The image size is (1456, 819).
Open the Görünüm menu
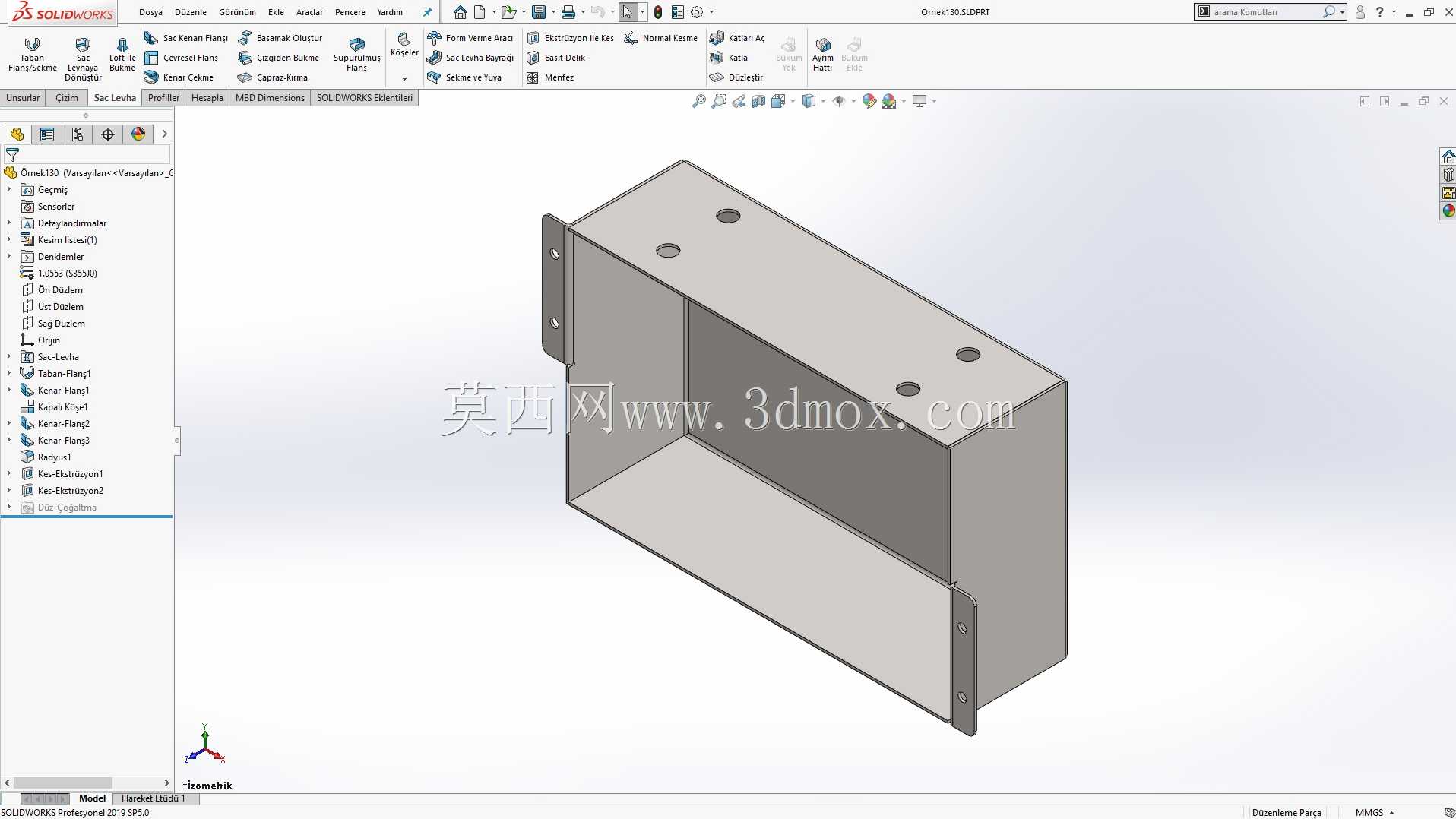[x=237, y=12]
